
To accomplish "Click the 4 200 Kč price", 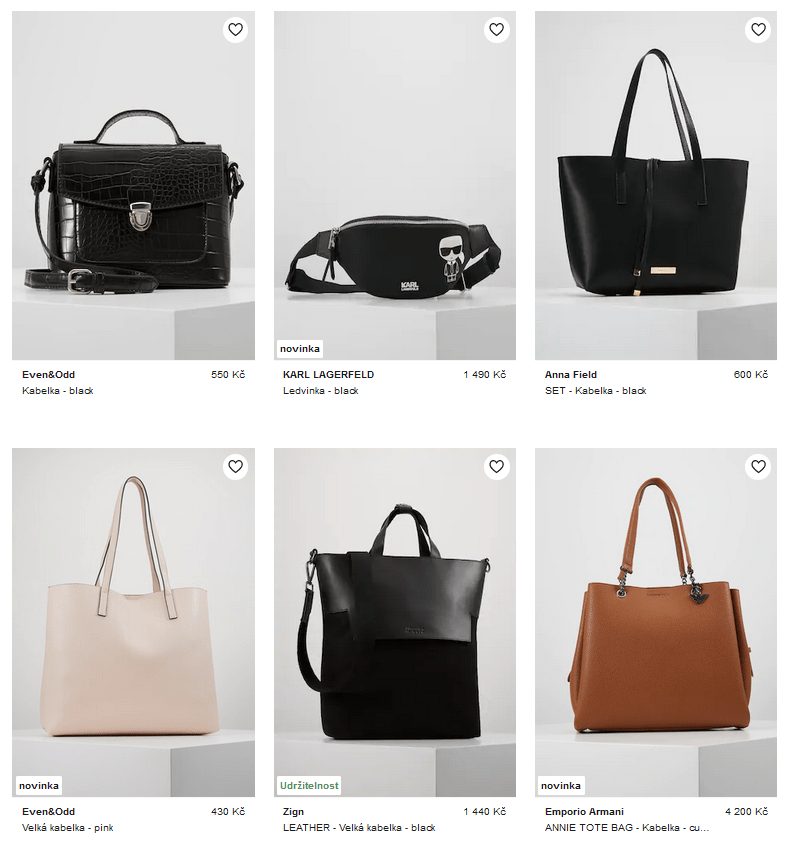I will coord(746,811).
